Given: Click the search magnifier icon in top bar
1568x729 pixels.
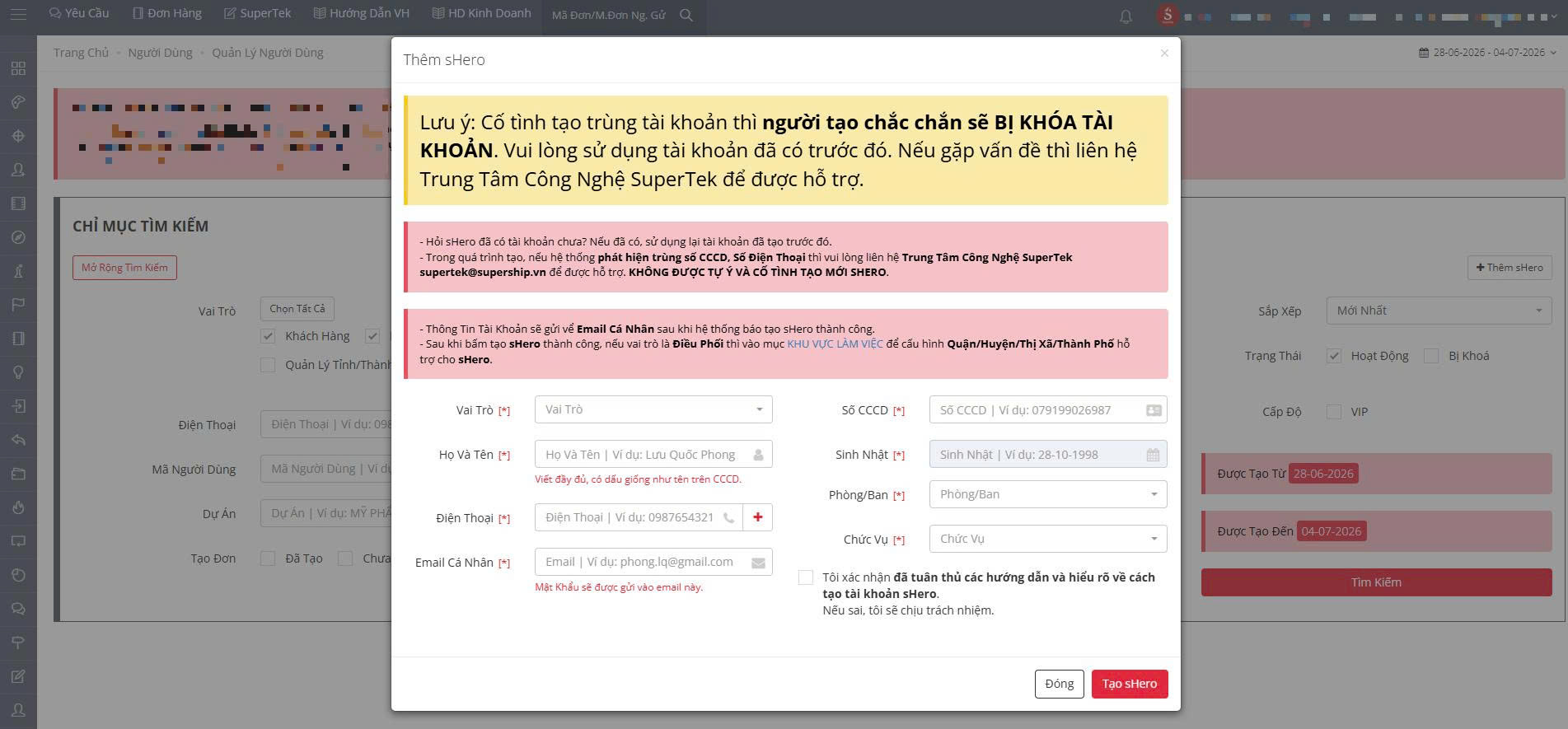Looking at the screenshot, I should pos(686,15).
